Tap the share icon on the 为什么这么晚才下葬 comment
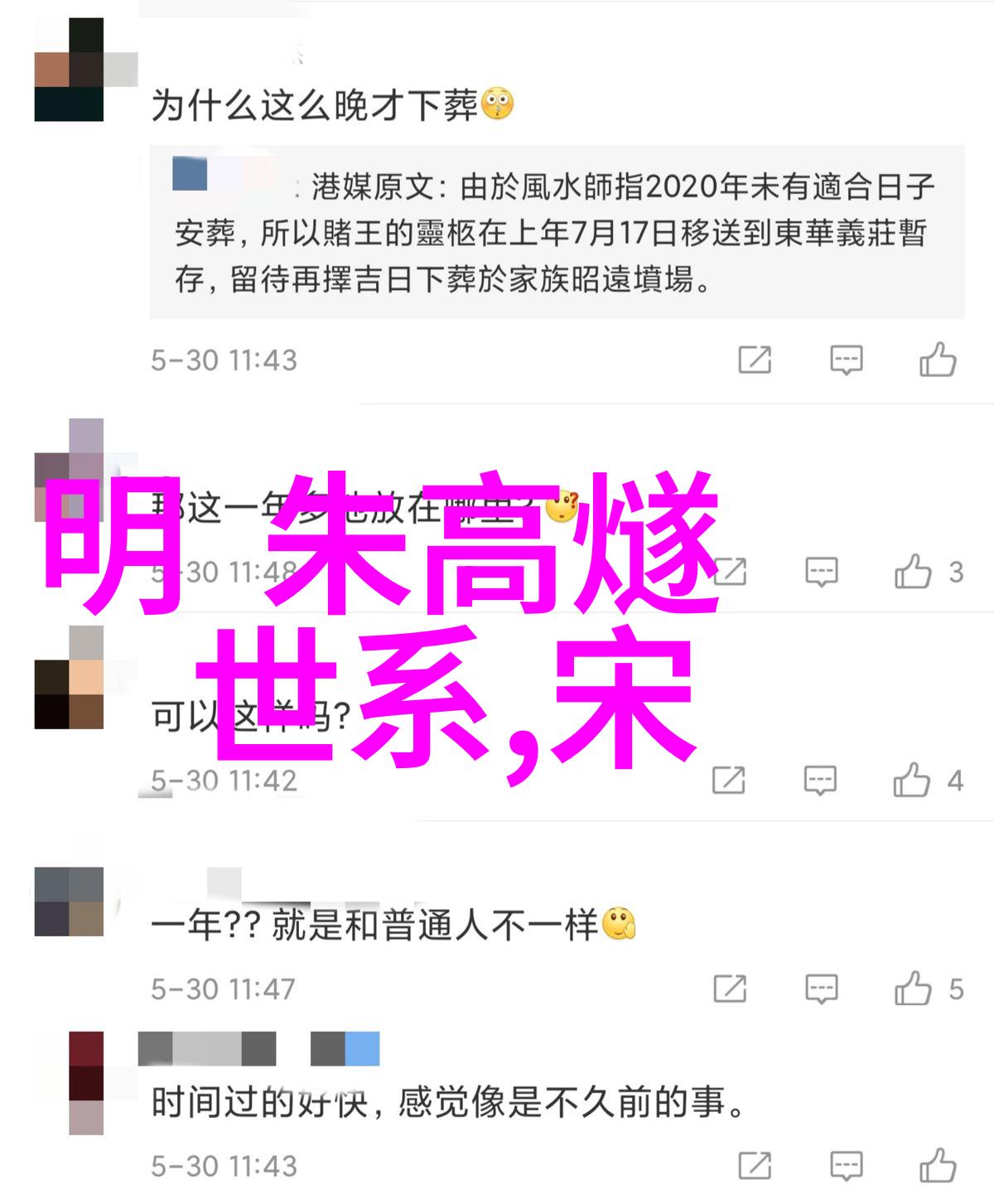Image resolution: width=994 pixels, height=1204 pixels. coord(755,360)
